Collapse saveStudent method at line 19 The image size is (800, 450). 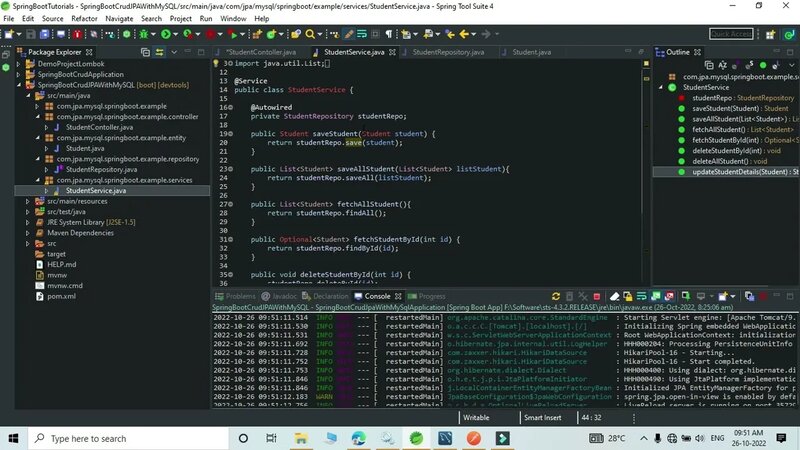(231, 134)
